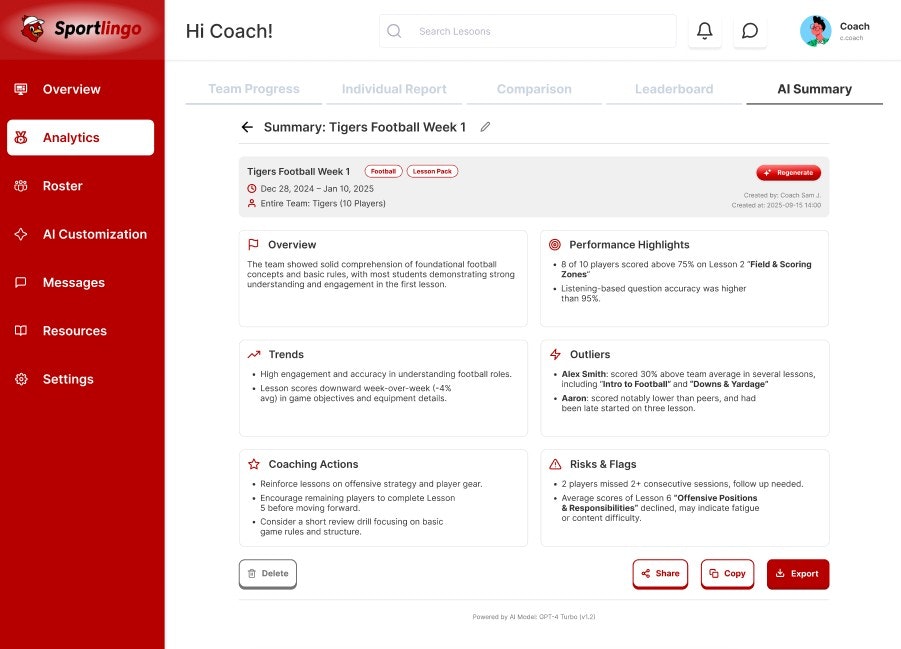Delete this summary
This screenshot has height=649, width=901.
click(x=268, y=574)
